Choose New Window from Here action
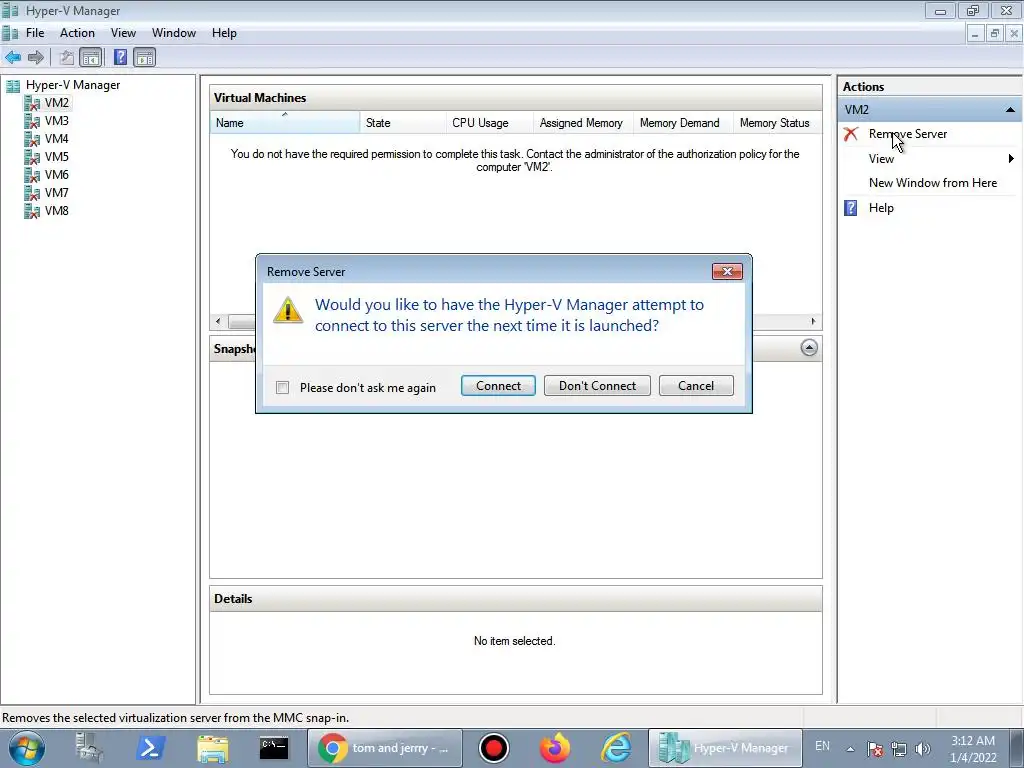Screen dimensions: 1024x768 pos(933,184)
